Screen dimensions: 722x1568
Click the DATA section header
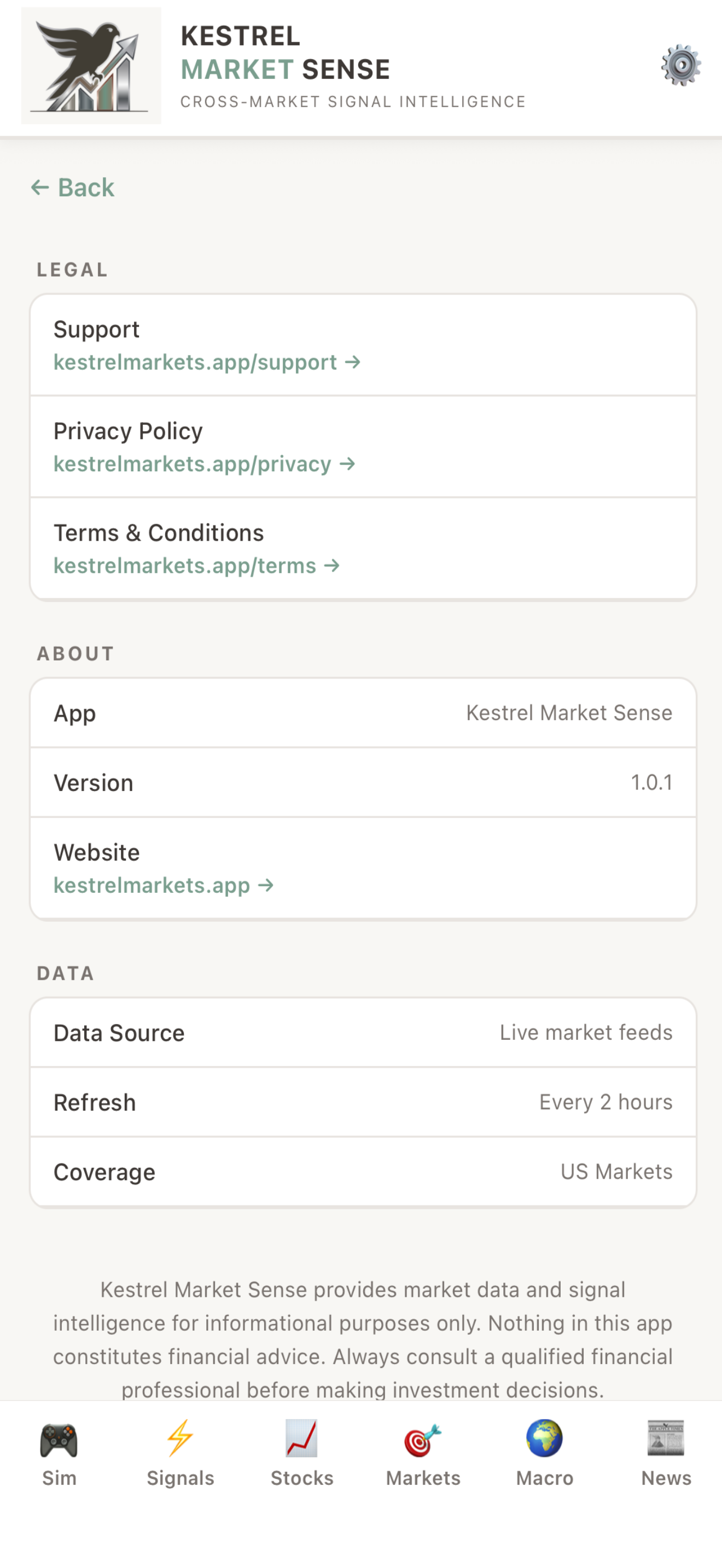(x=66, y=973)
